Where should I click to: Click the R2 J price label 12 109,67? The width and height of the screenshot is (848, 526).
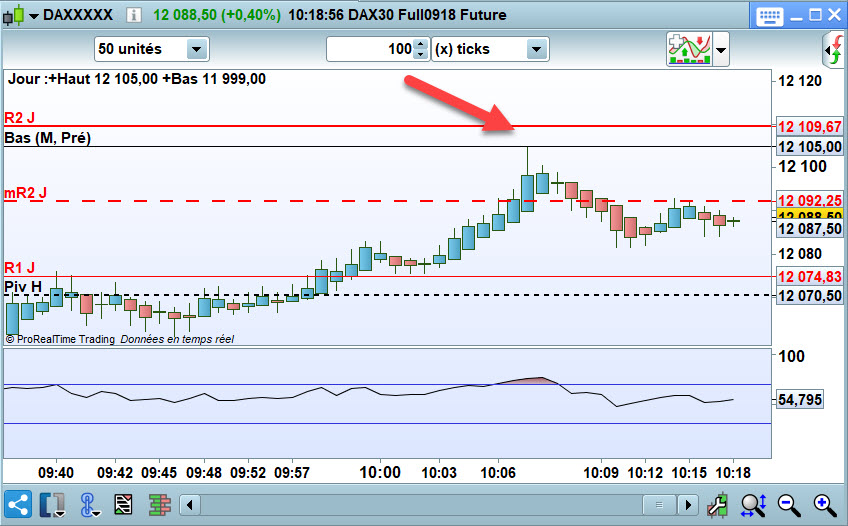click(809, 126)
